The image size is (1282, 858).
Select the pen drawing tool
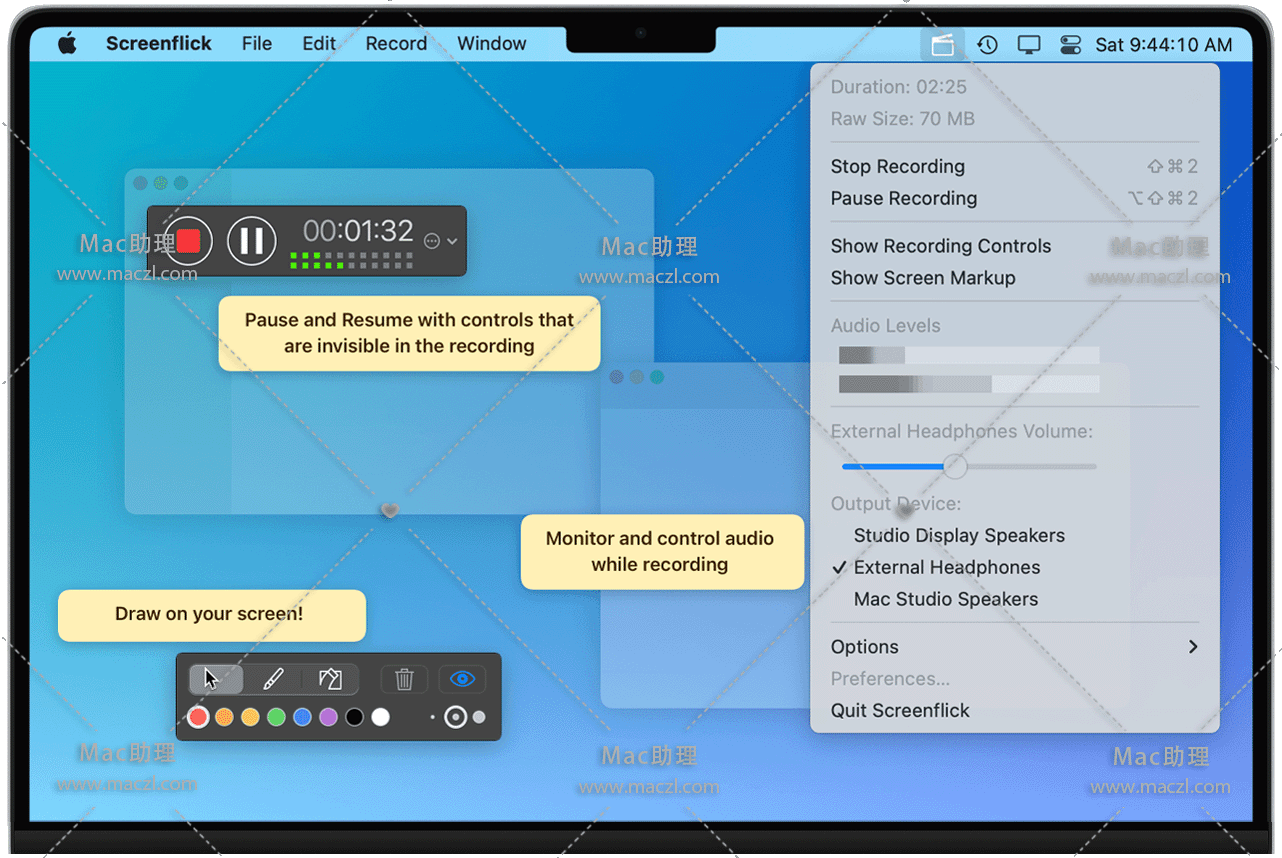coord(273,679)
